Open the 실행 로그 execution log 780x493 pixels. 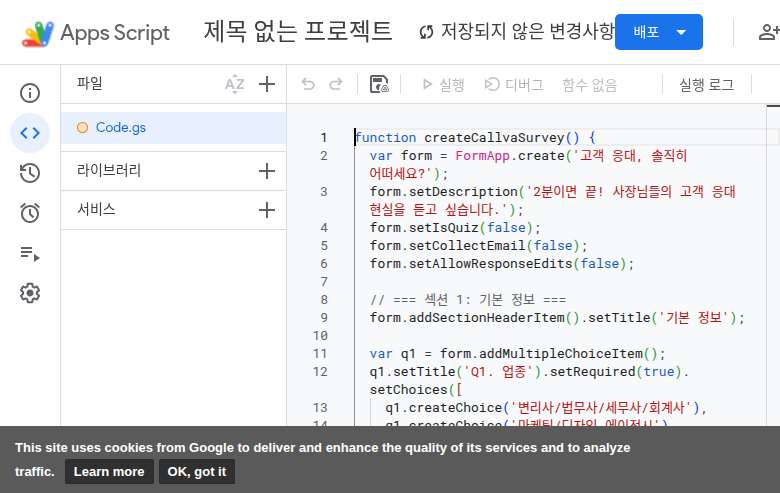[706, 85]
